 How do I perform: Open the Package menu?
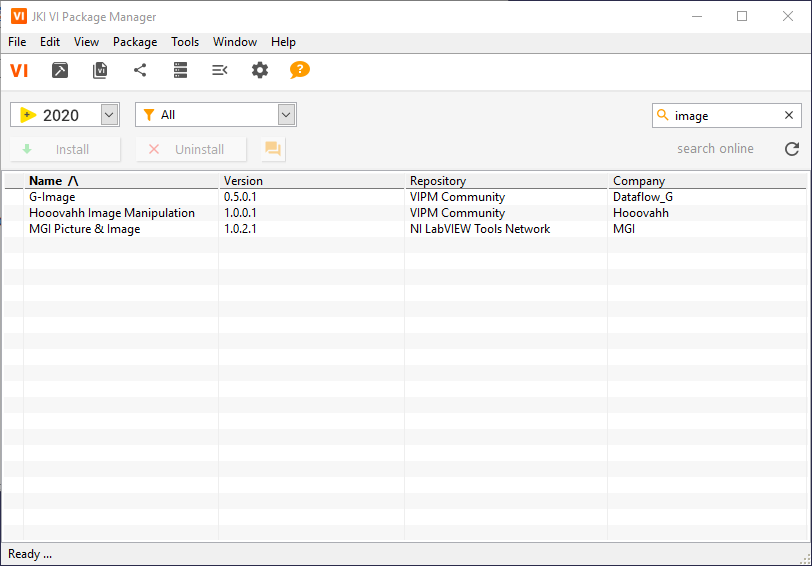click(135, 42)
